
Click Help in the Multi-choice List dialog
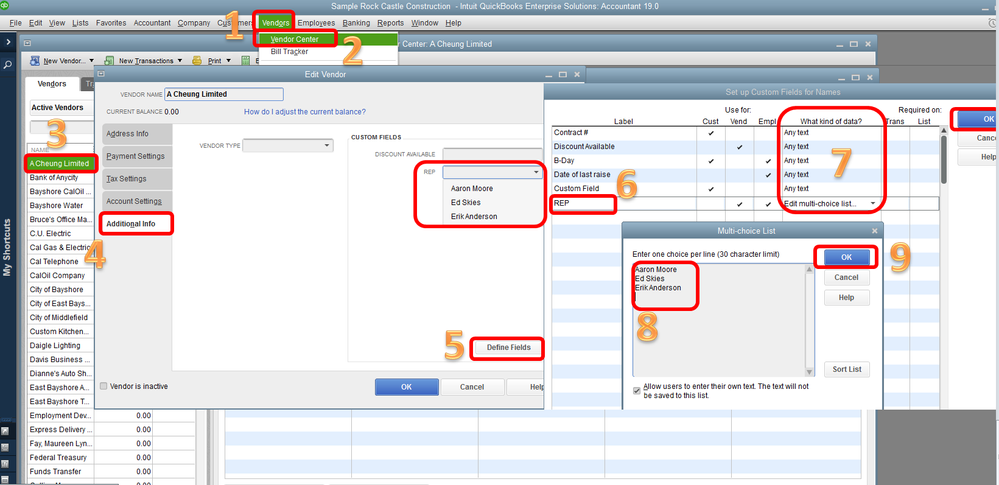(847, 298)
